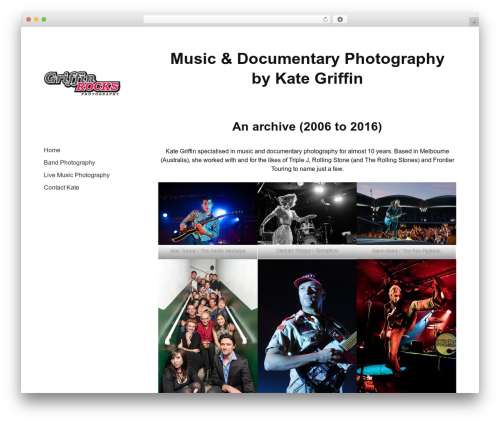Open the blue-lit guitarist photo
The width and height of the screenshot is (500, 423).
(208, 213)
